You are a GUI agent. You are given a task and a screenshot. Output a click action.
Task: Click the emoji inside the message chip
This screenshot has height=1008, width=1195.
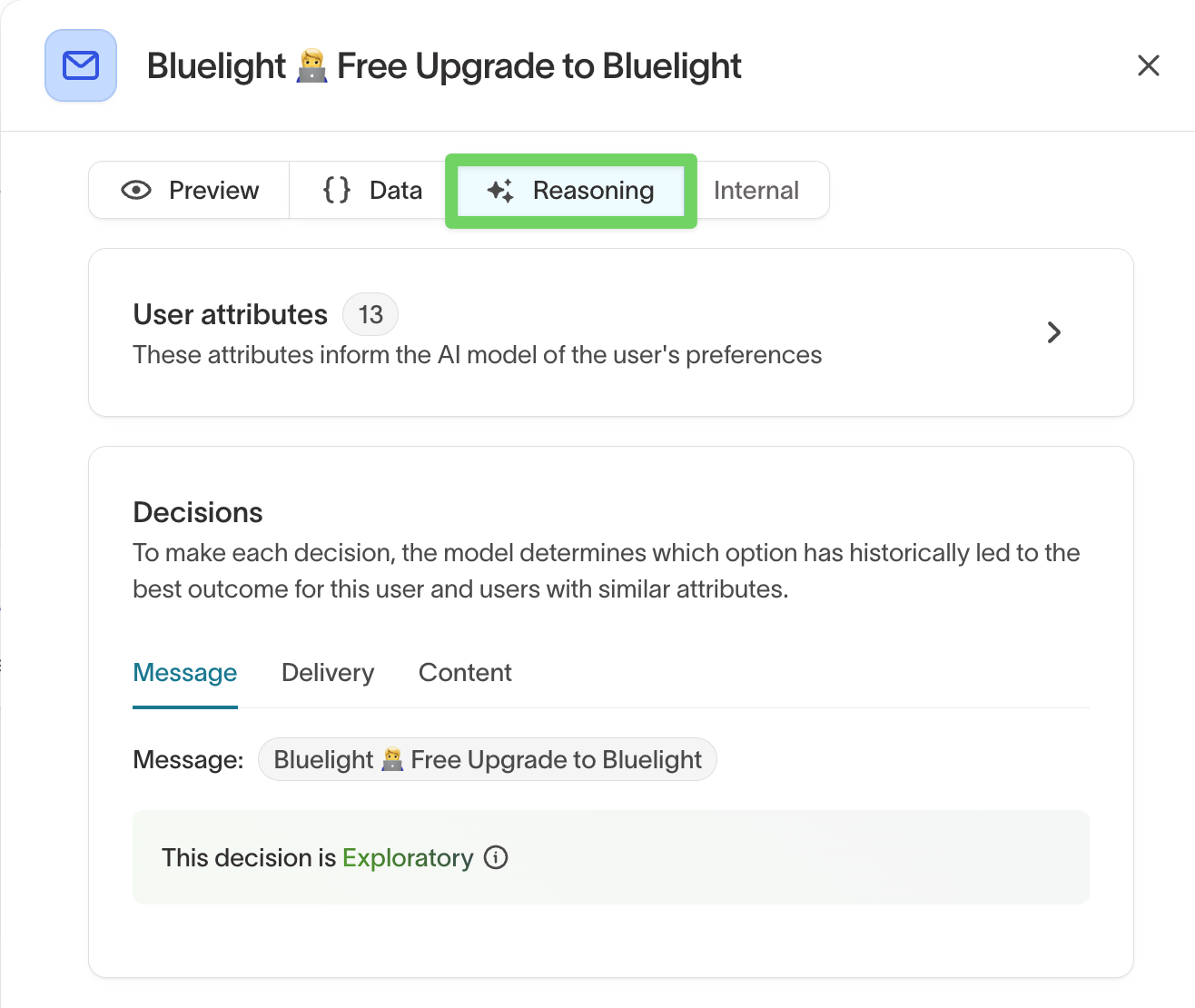(392, 759)
